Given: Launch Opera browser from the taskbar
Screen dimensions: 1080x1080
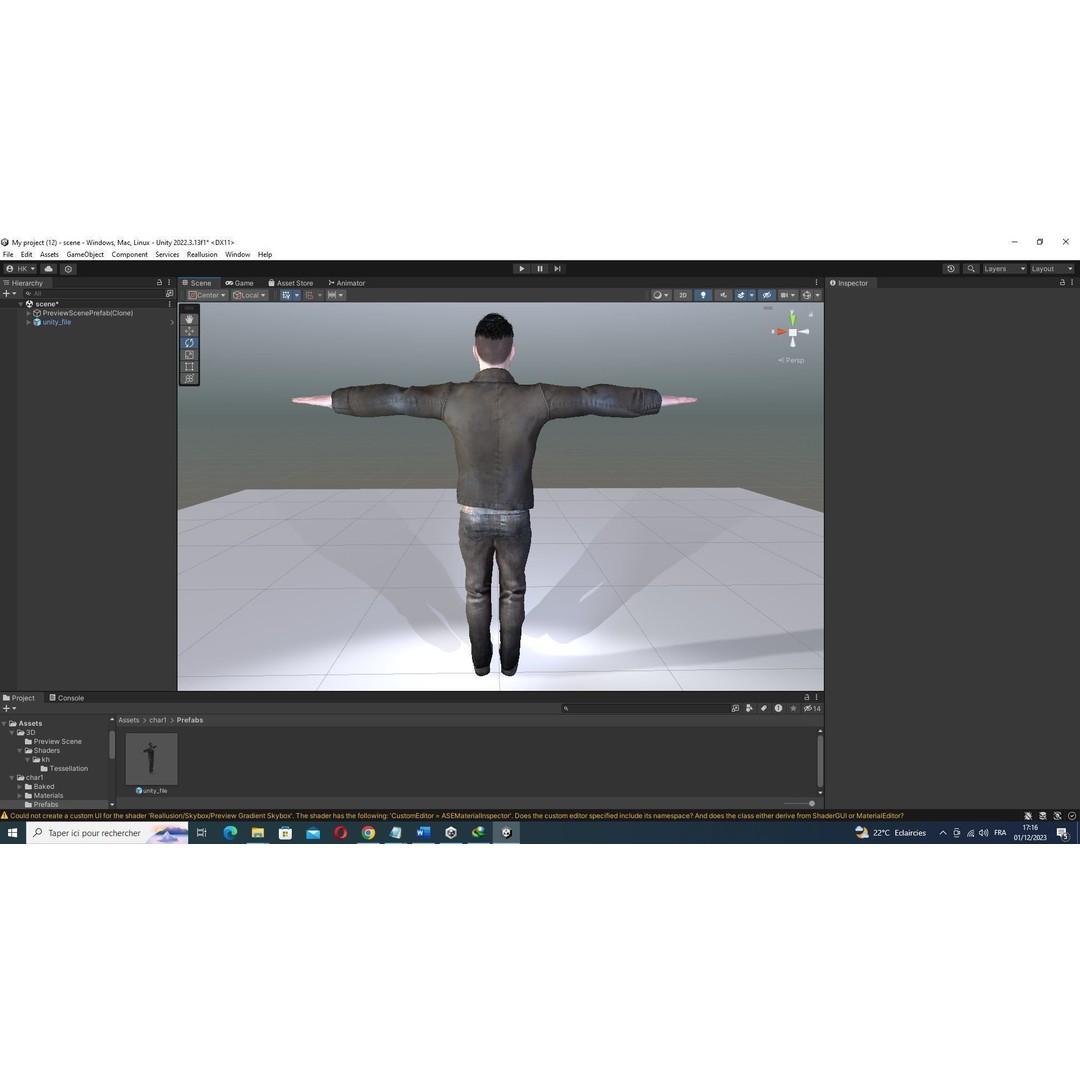Looking at the screenshot, I should pyautogui.click(x=340, y=833).
